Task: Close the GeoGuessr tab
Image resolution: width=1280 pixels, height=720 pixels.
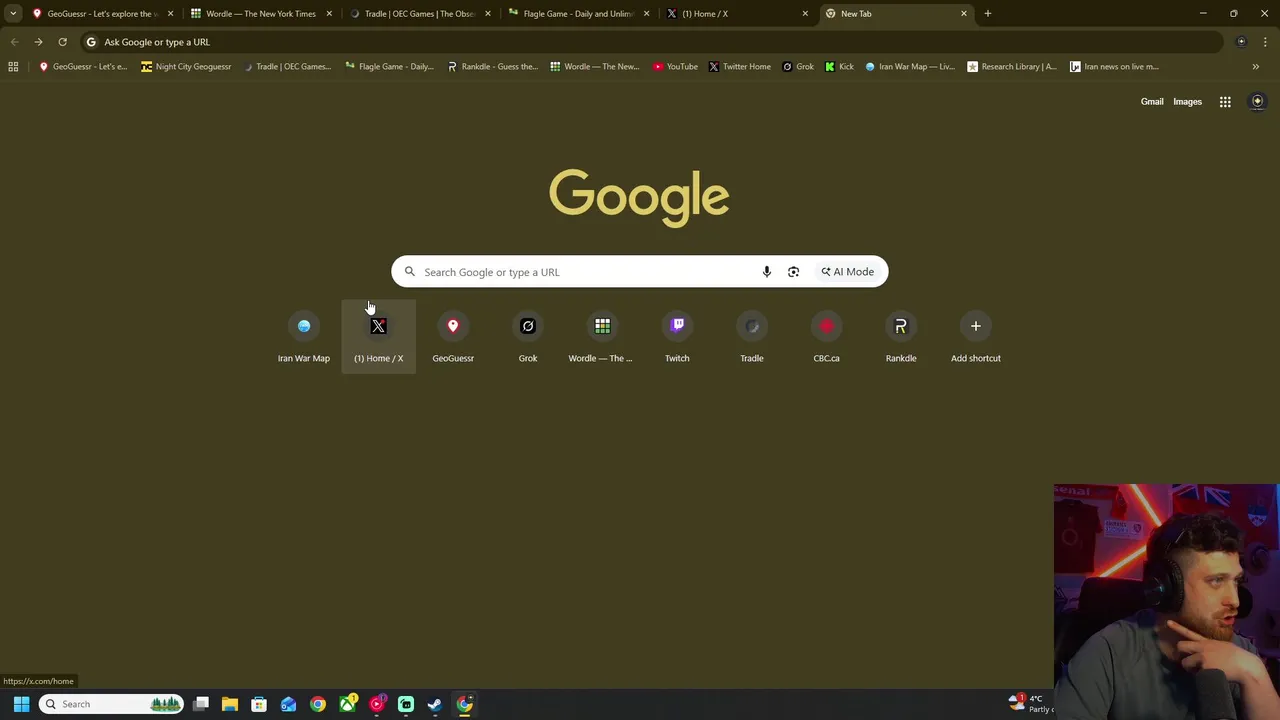Action: [x=170, y=13]
